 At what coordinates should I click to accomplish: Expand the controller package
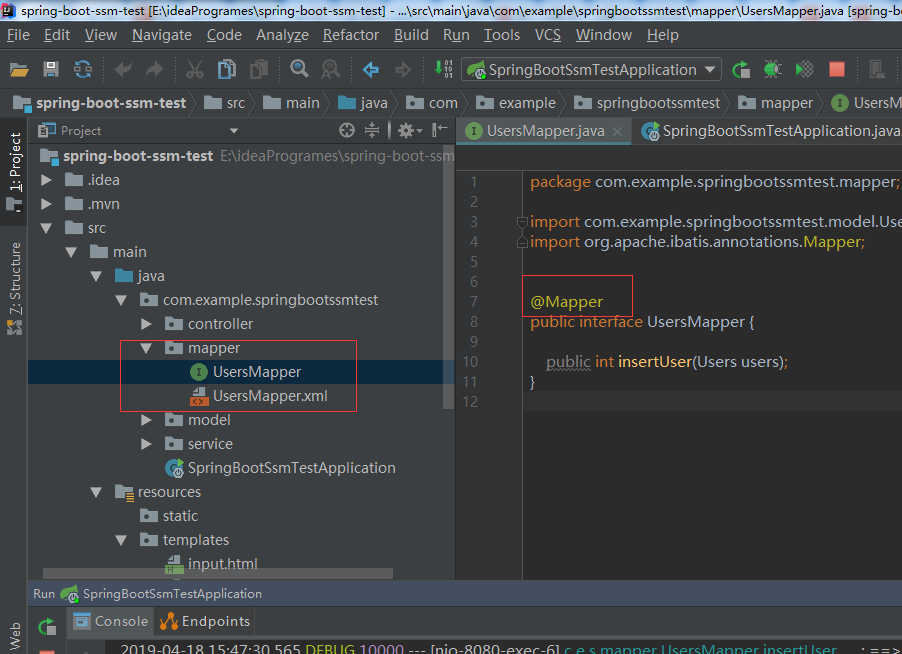pyautogui.click(x=146, y=324)
